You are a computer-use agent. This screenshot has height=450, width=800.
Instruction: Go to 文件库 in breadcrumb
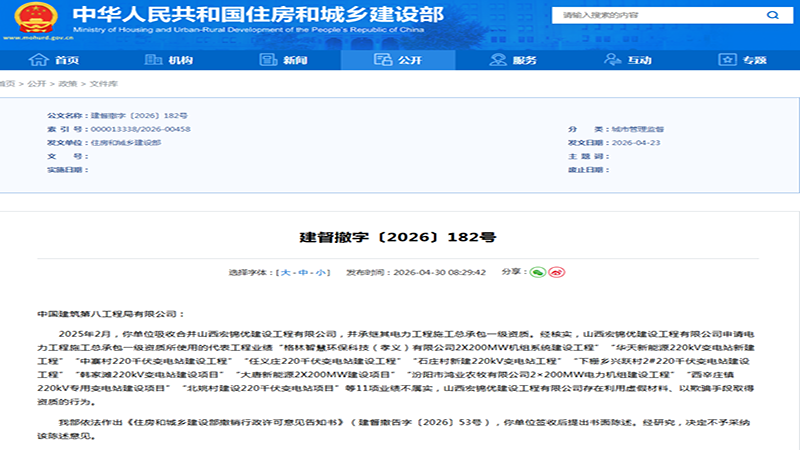[x=104, y=84]
